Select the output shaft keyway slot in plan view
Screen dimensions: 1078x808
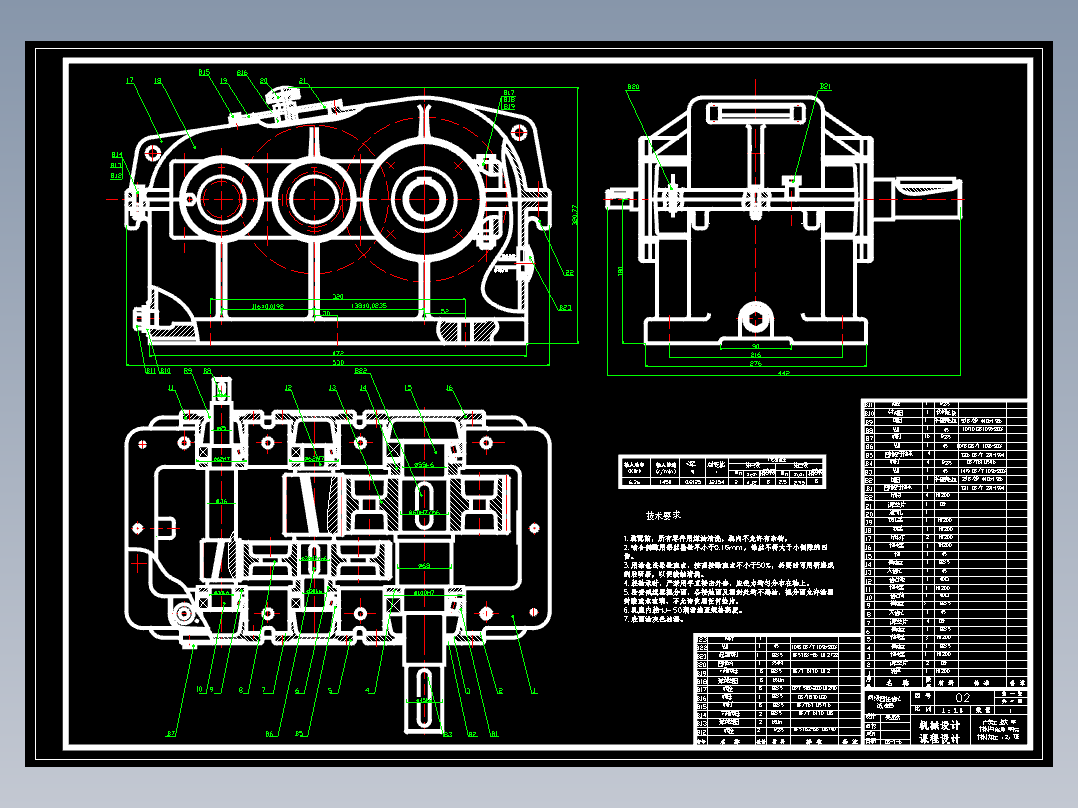click(425, 703)
